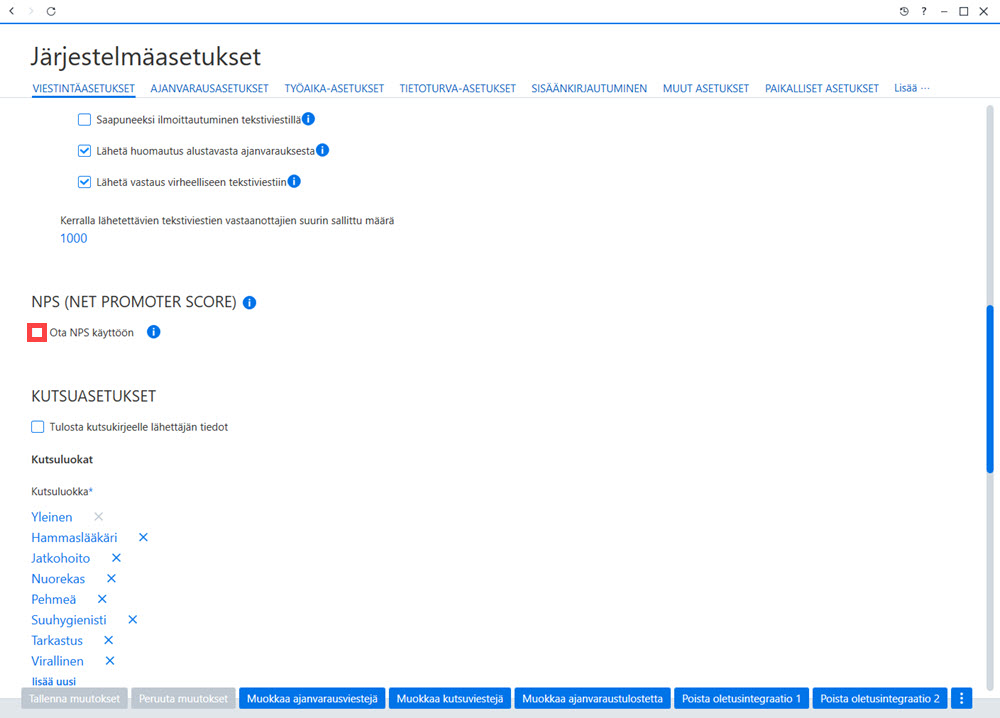Screen dimensions: 1000x718
Task: Click the vertical scrollbar thumb
Action: pos(990,389)
